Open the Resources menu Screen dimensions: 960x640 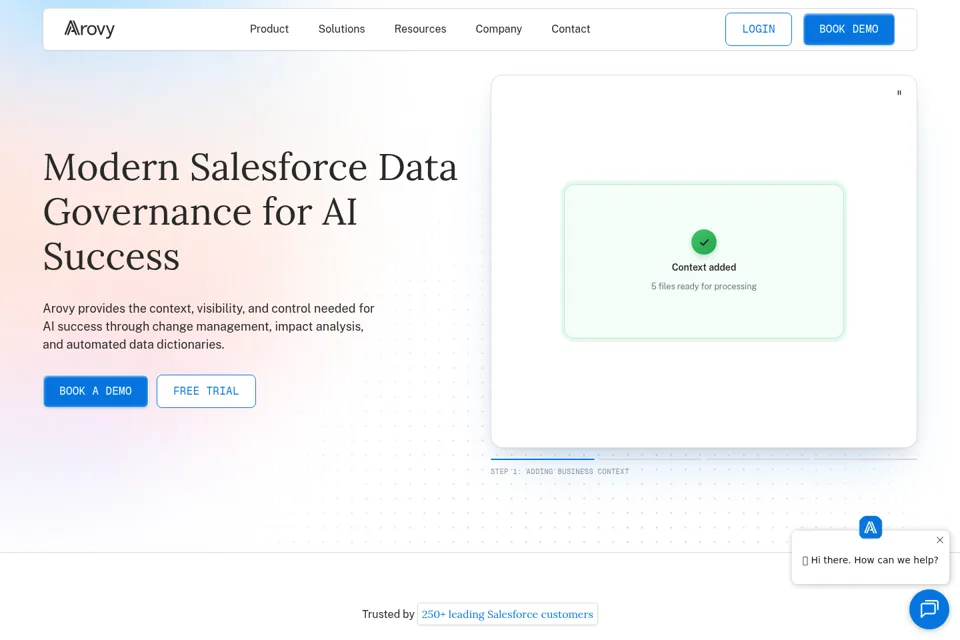(420, 29)
